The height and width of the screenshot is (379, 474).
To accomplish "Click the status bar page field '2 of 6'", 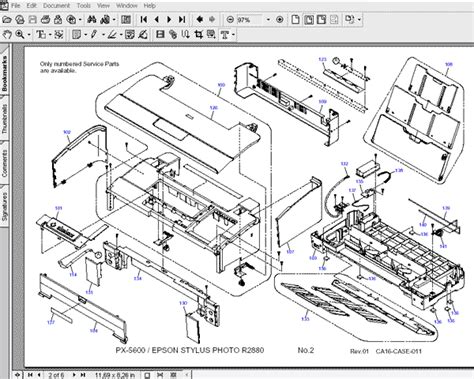I will (x=56, y=375).
